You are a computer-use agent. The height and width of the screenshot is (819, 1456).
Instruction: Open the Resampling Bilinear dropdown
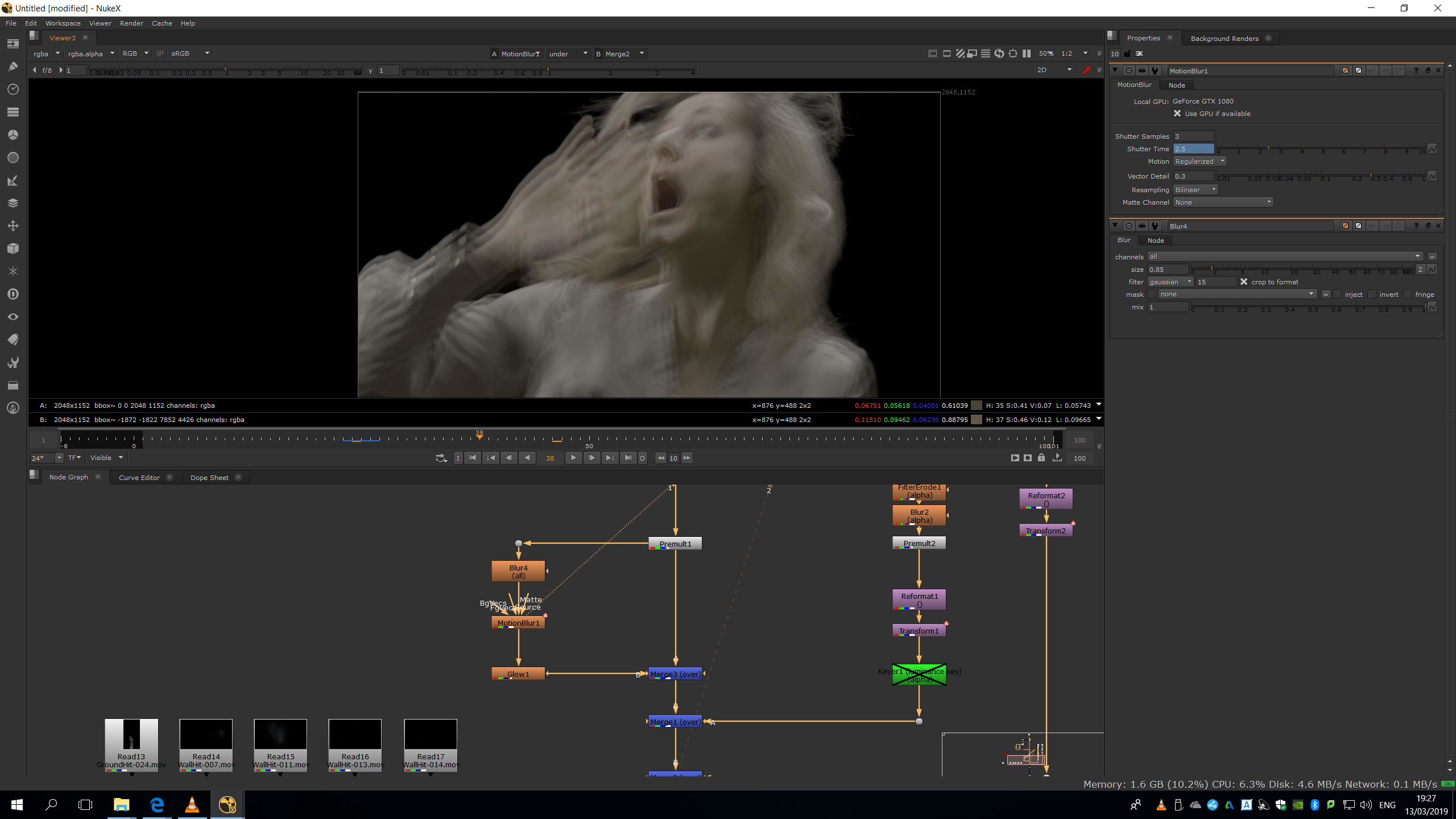(1196, 190)
